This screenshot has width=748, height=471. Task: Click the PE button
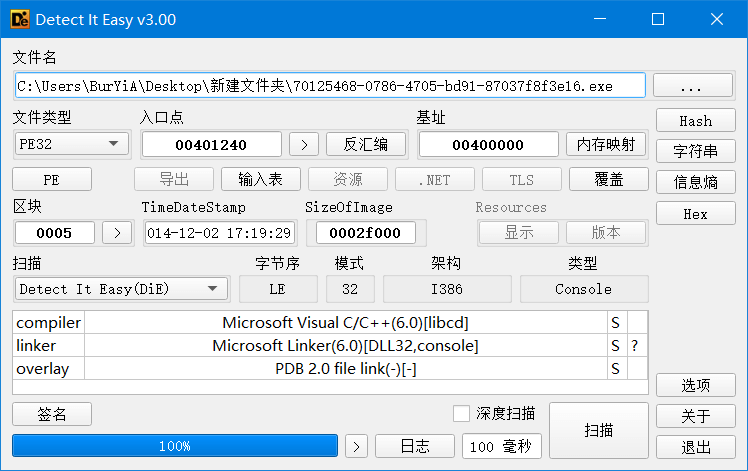[x=52, y=179]
